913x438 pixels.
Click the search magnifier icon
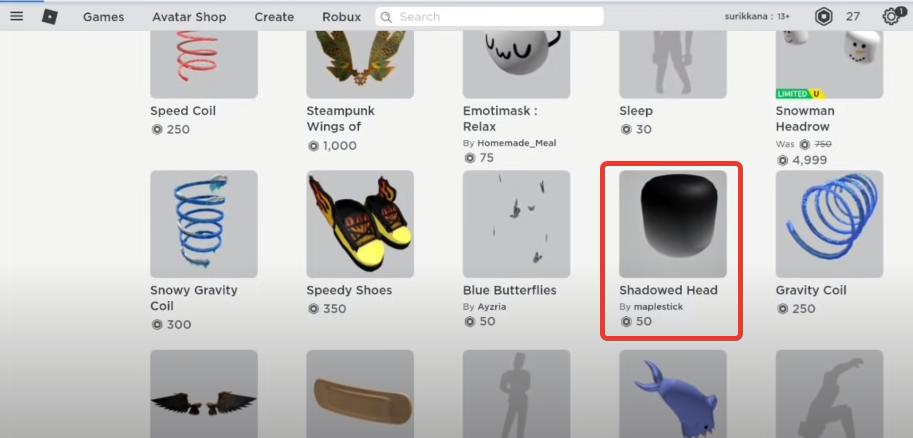pyautogui.click(x=386, y=17)
